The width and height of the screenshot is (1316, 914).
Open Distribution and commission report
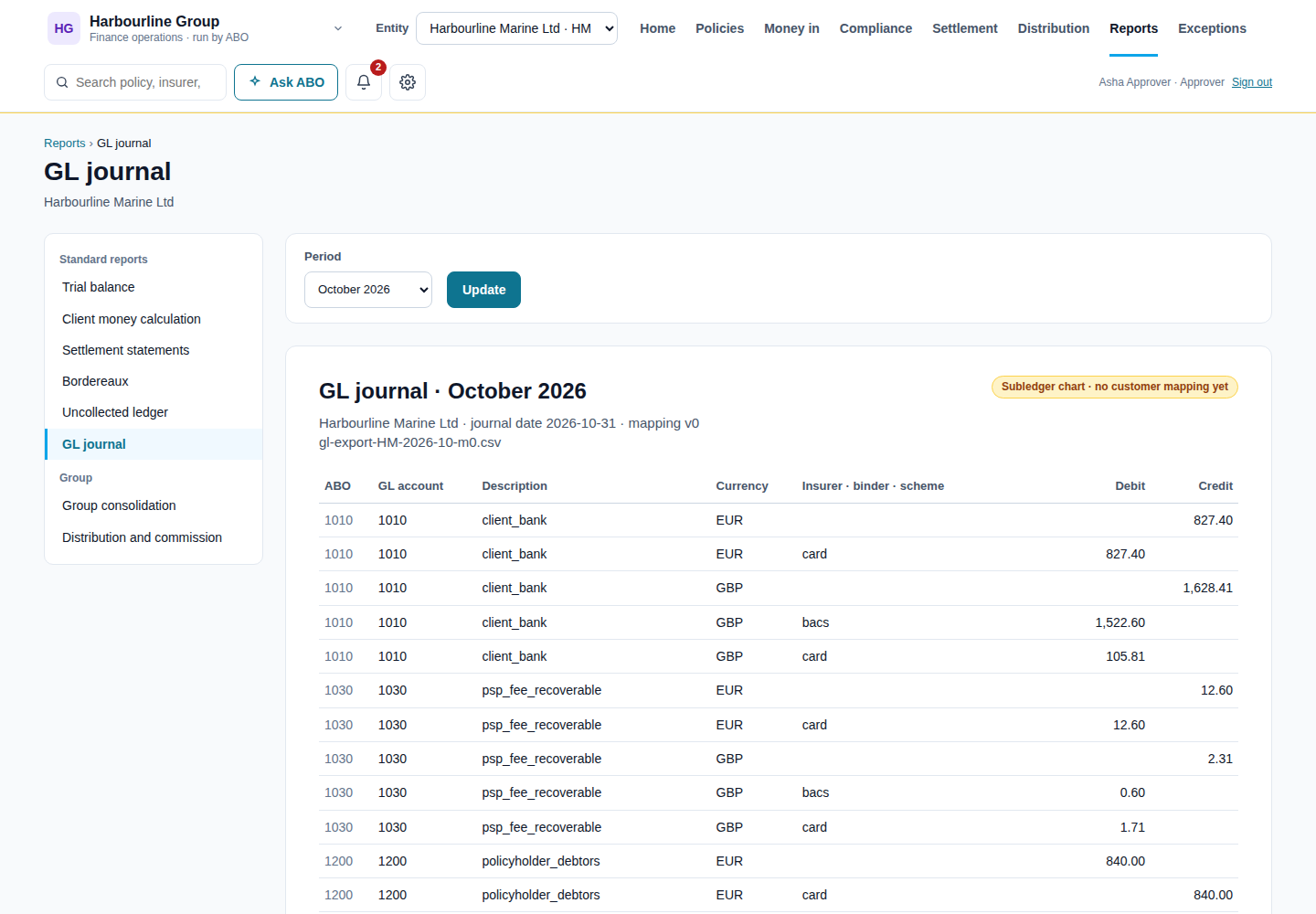[154, 537]
